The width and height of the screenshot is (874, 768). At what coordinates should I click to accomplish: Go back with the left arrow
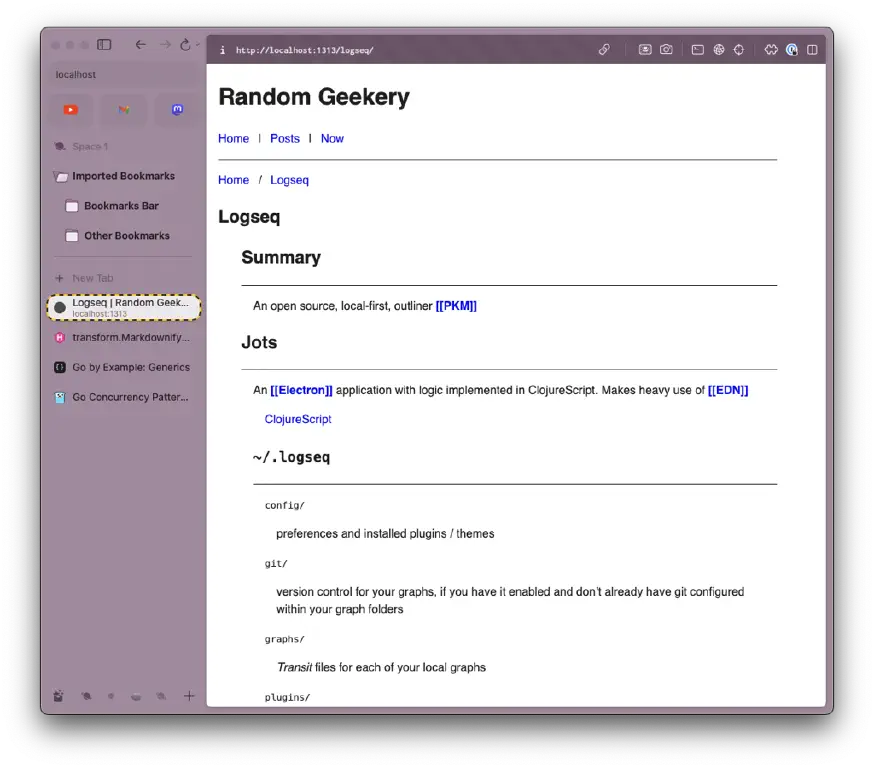click(x=140, y=45)
